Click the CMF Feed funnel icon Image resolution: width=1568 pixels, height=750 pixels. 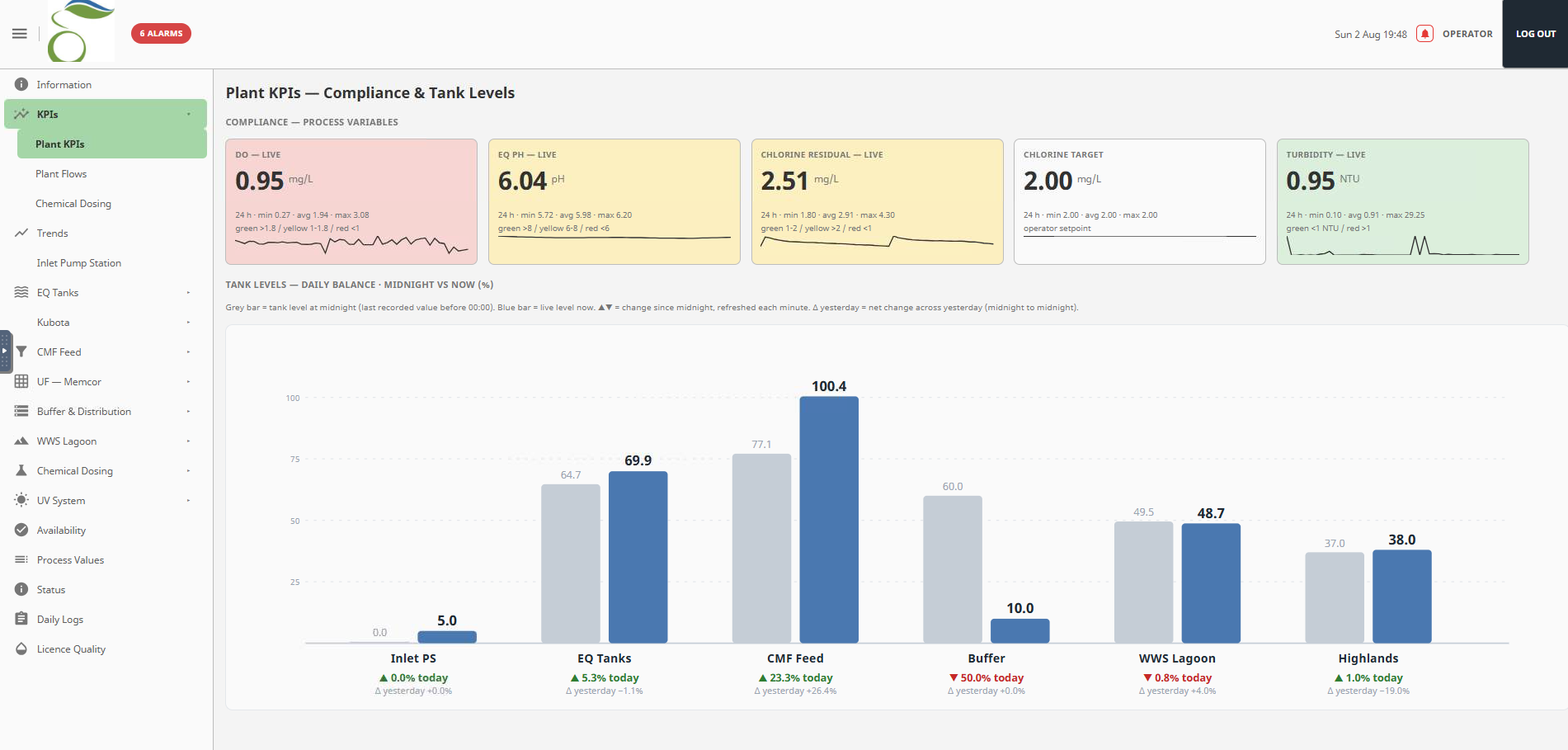coord(21,351)
